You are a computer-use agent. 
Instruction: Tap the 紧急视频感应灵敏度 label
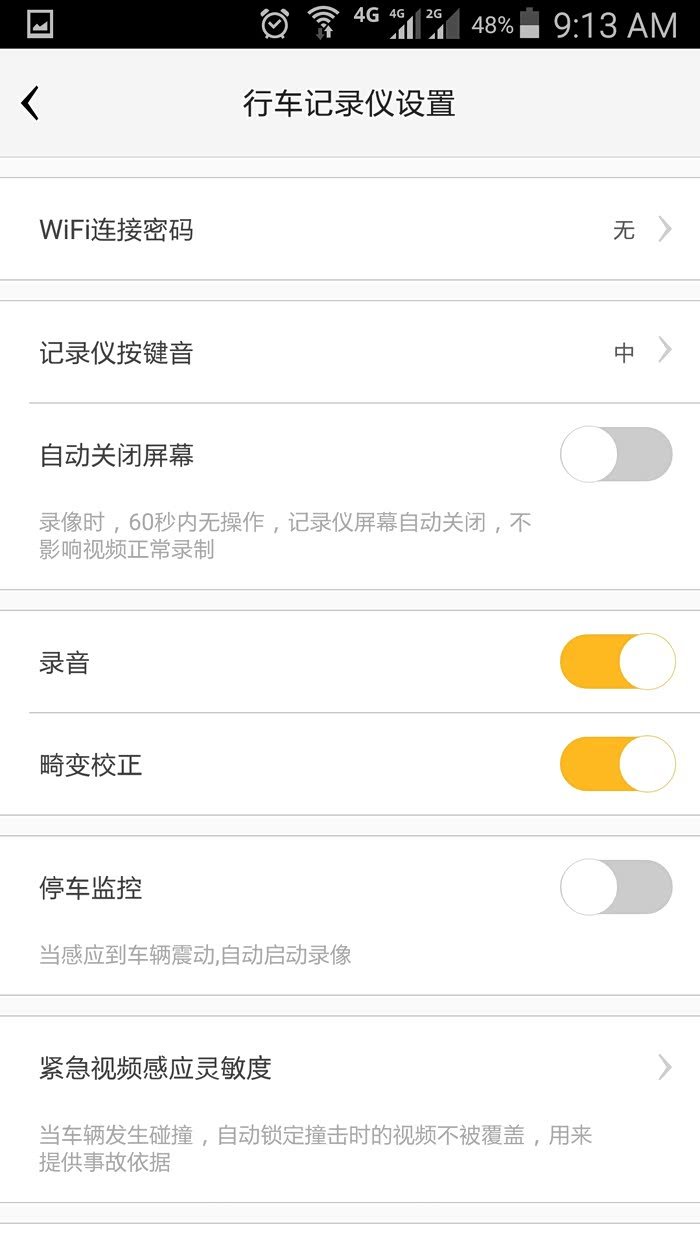(x=156, y=1068)
